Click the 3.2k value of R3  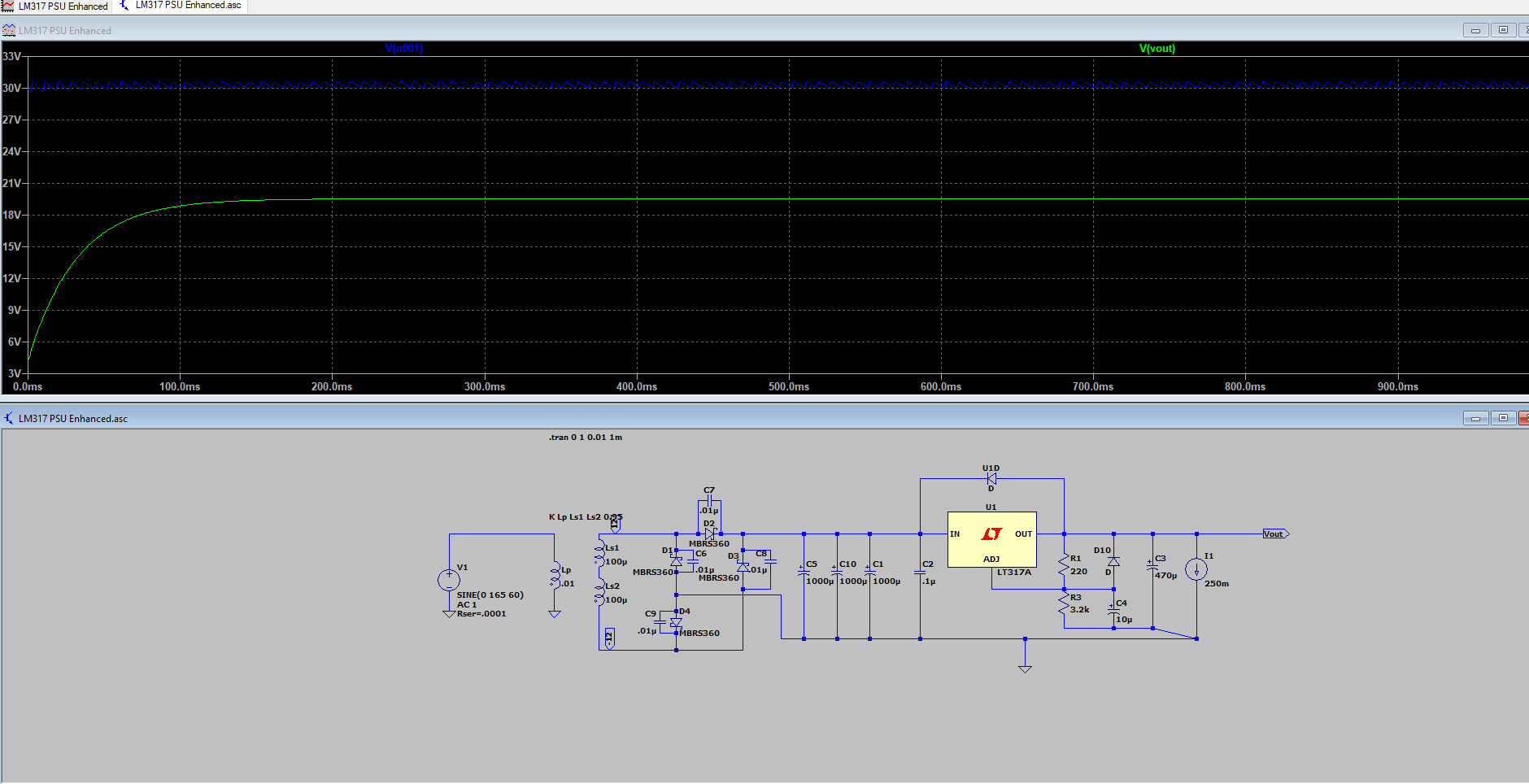(1079, 609)
